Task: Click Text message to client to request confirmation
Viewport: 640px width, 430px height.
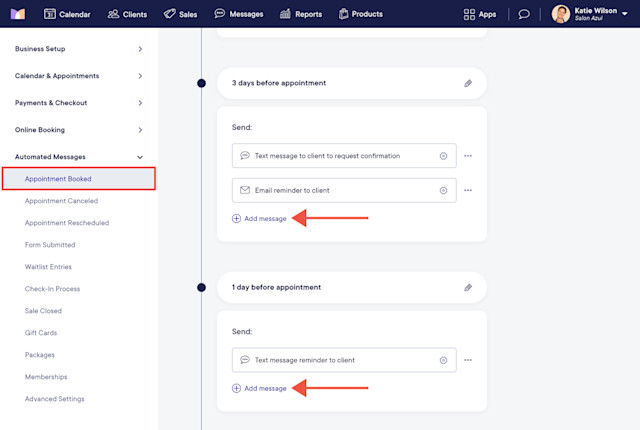Action: pos(344,156)
